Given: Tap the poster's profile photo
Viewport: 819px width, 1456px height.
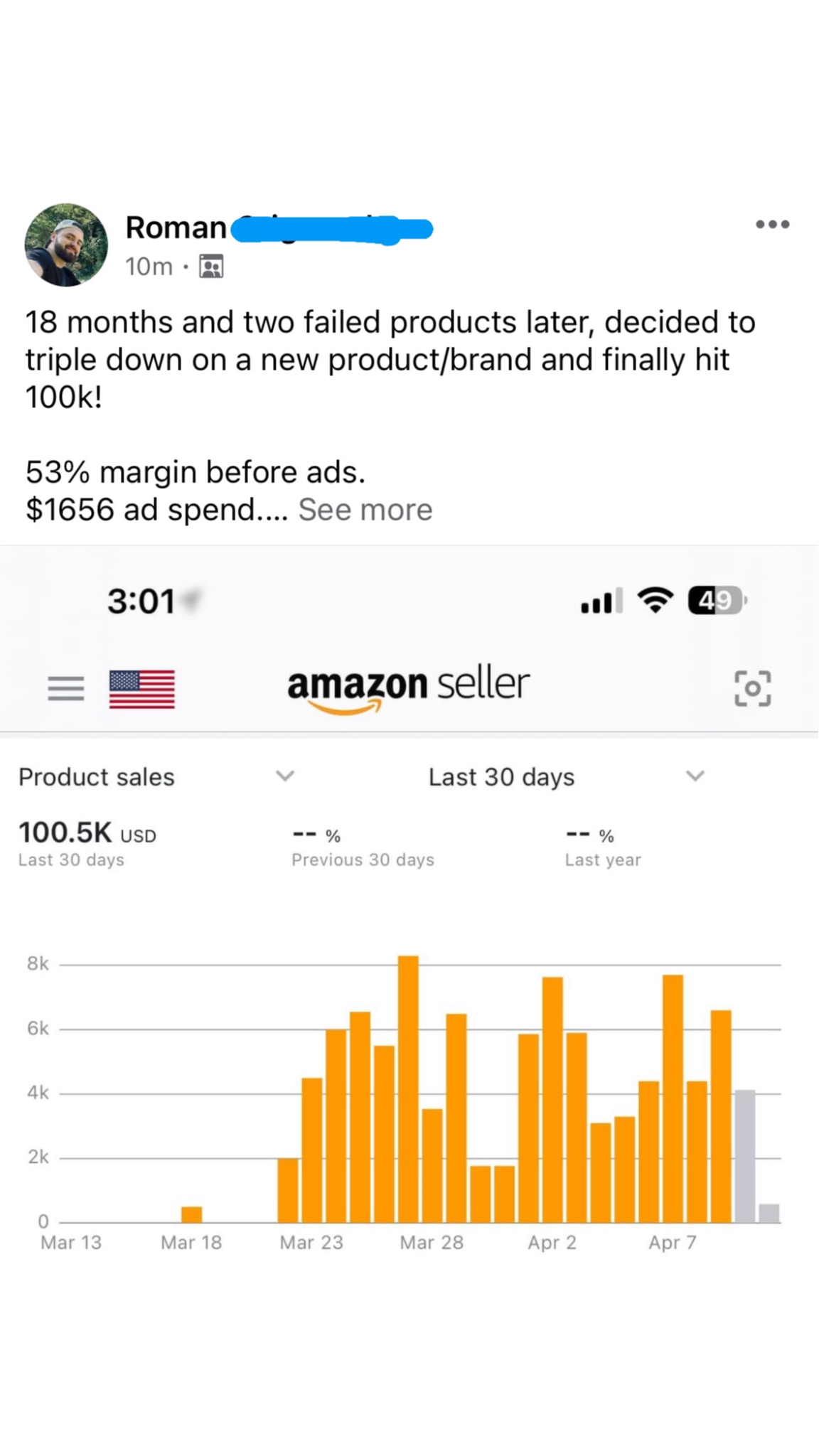Looking at the screenshot, I should (66, 245).
